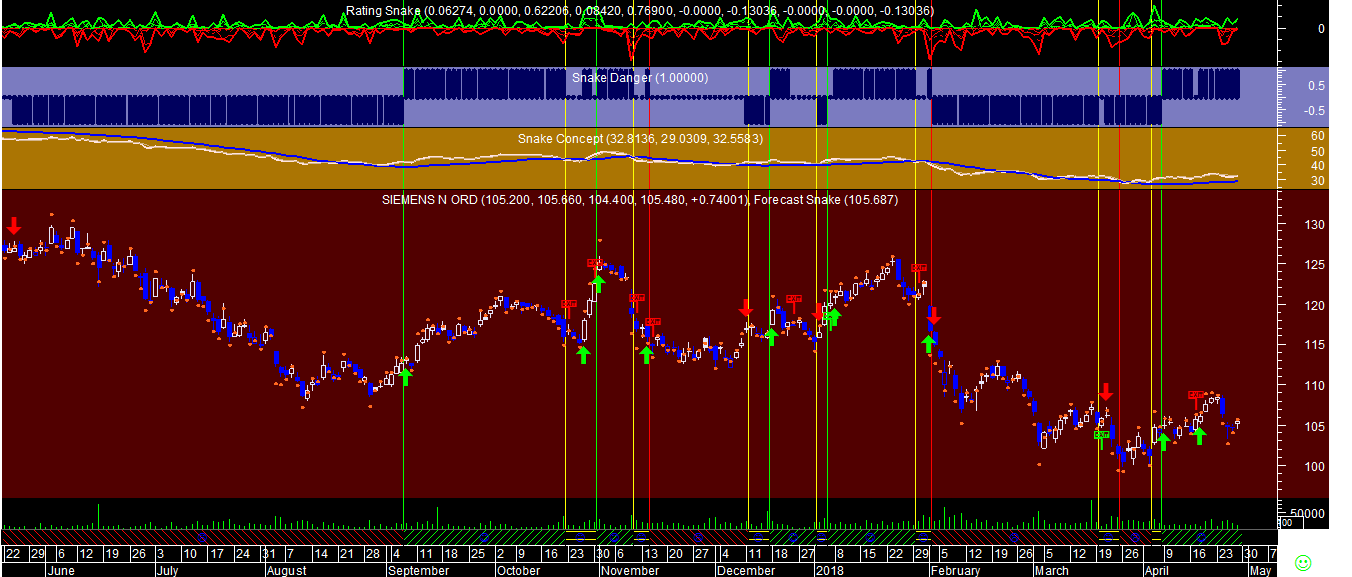Click the green buy arrow in early September
The width and height of the screenshot is (1352, 577).
(x=405, y=376)
